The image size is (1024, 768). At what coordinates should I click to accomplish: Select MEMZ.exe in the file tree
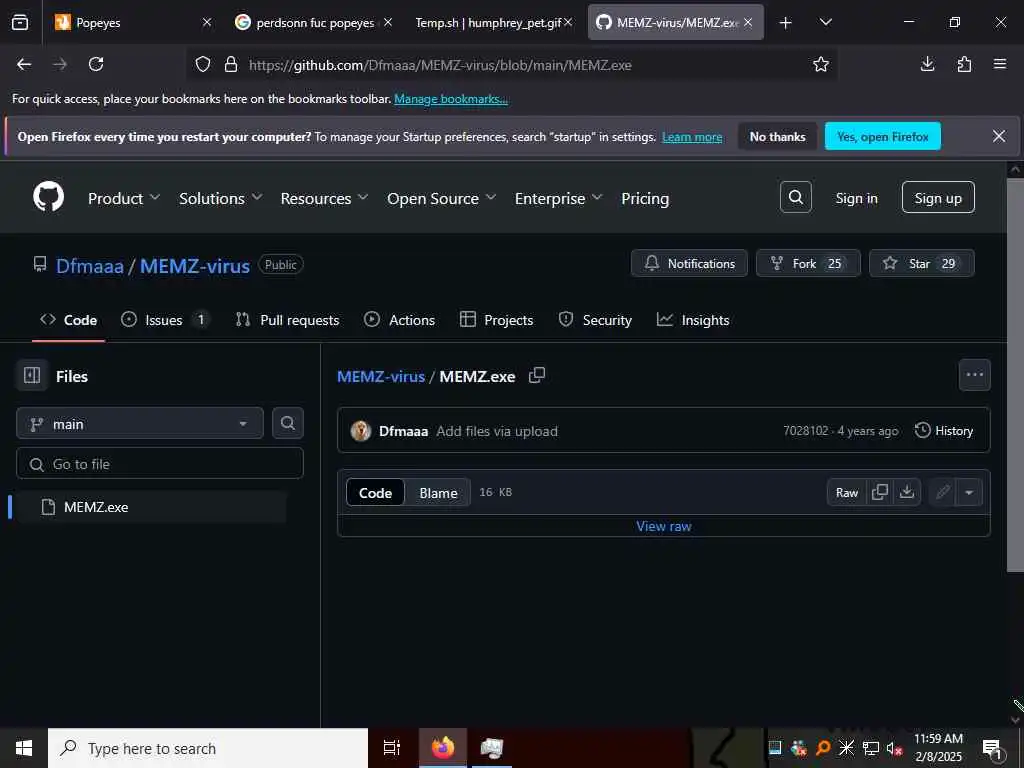pyautogui.click(x=152, y=507)
